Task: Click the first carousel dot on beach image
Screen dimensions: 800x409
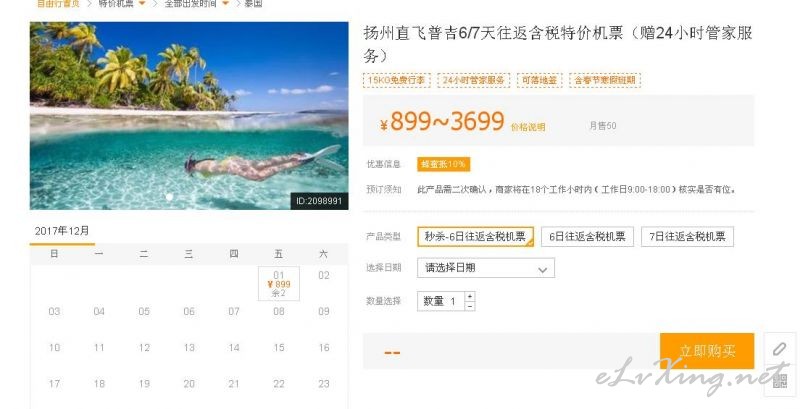Action: click(x=169, y=196)
